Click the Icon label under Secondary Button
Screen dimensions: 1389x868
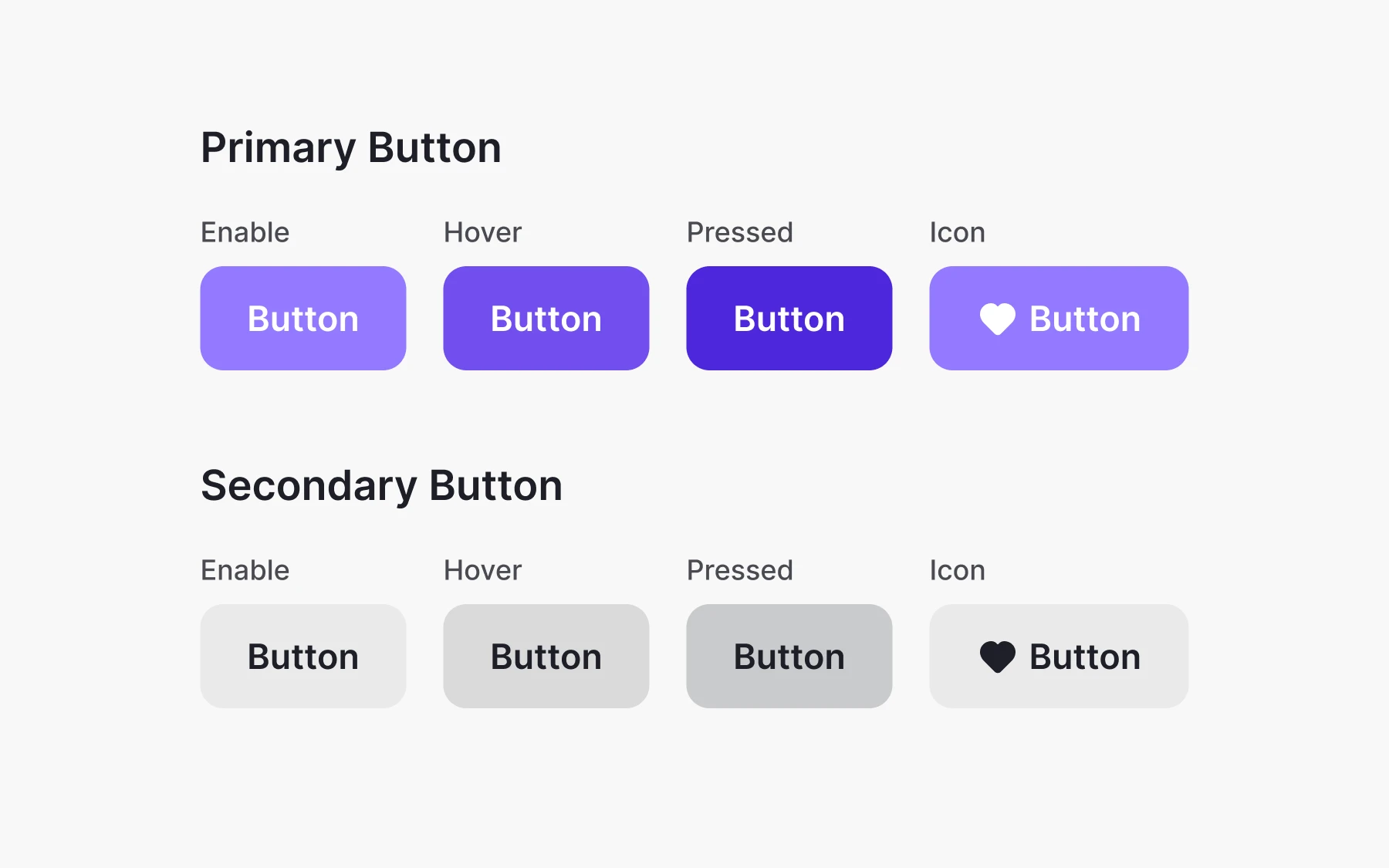[x=958, y=570]
